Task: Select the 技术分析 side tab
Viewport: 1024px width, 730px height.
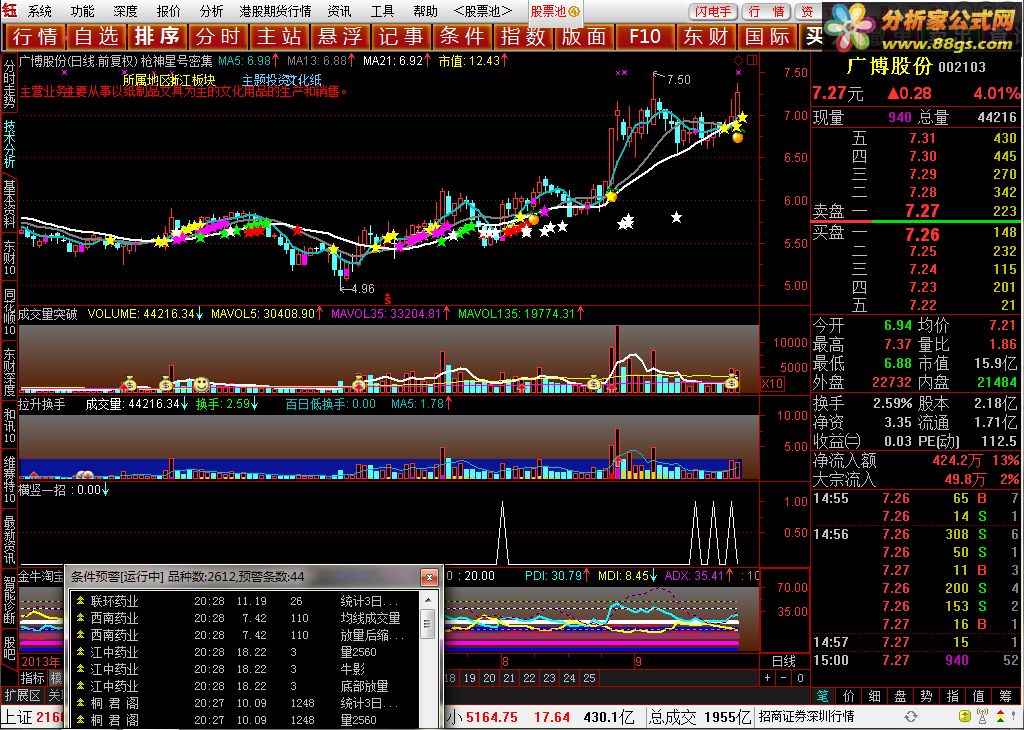Action: [9, 144]
